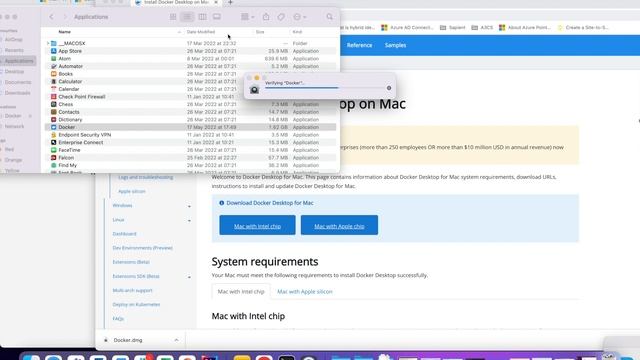The height and width of the screenshot is (360, 640).
Task: Sort the Finder list by Name column
Action: tap(64, 32)
